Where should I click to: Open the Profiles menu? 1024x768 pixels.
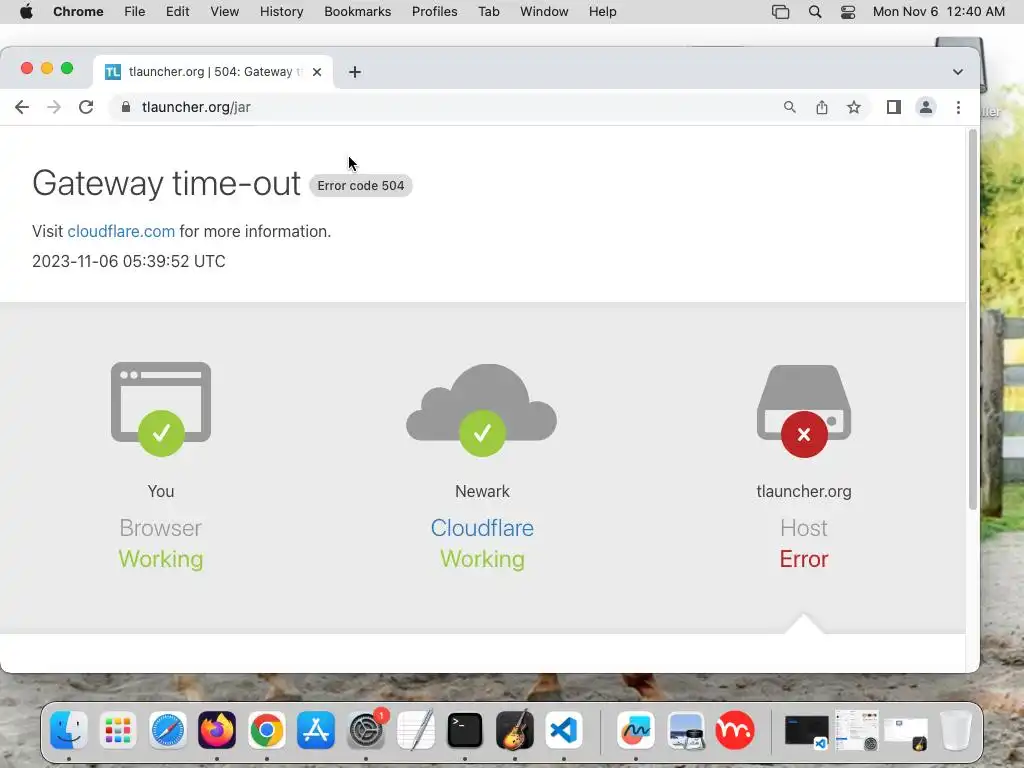pos(434,12)
